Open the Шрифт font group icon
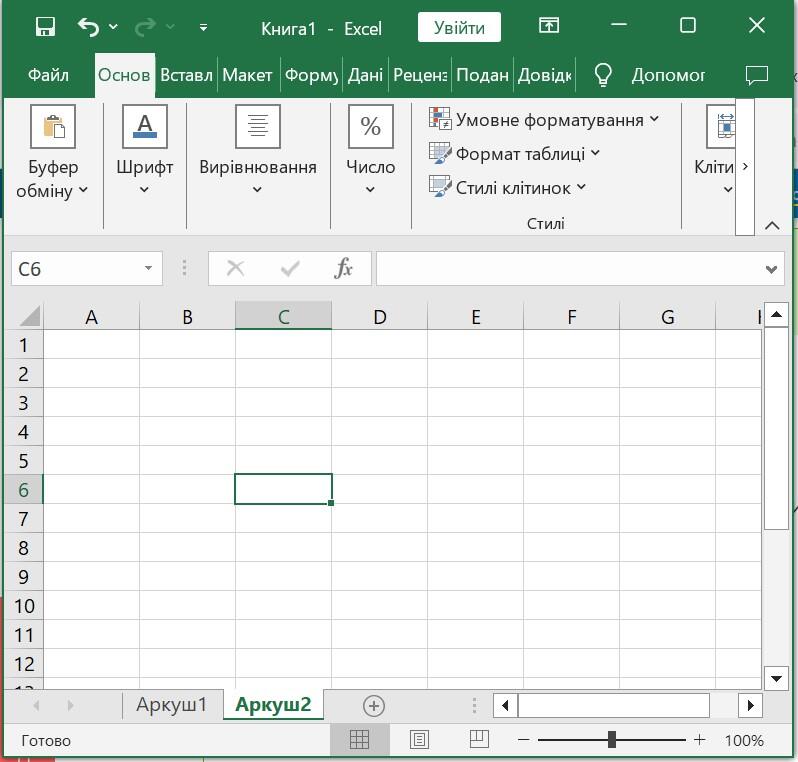The height and width of the screenshot is (762, 798). click(x=145, y=126)
